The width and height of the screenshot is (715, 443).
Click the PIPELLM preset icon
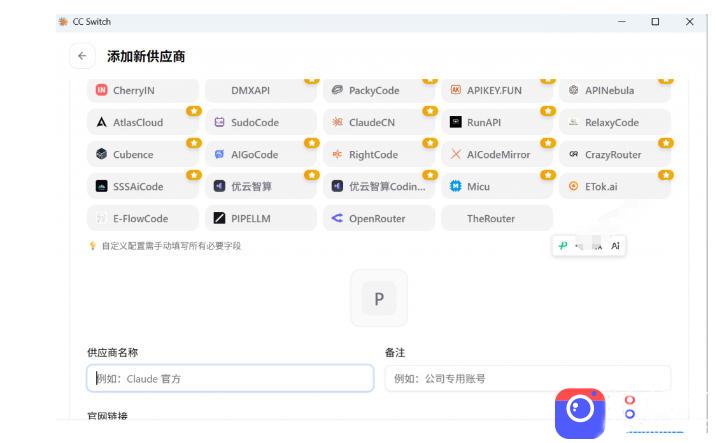click(x=219, y=218)
